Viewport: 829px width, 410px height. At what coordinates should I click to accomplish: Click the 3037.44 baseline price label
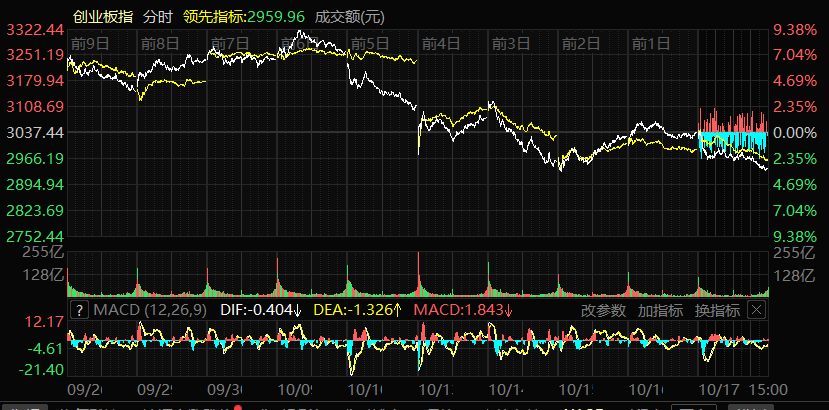tap(35, 132)
